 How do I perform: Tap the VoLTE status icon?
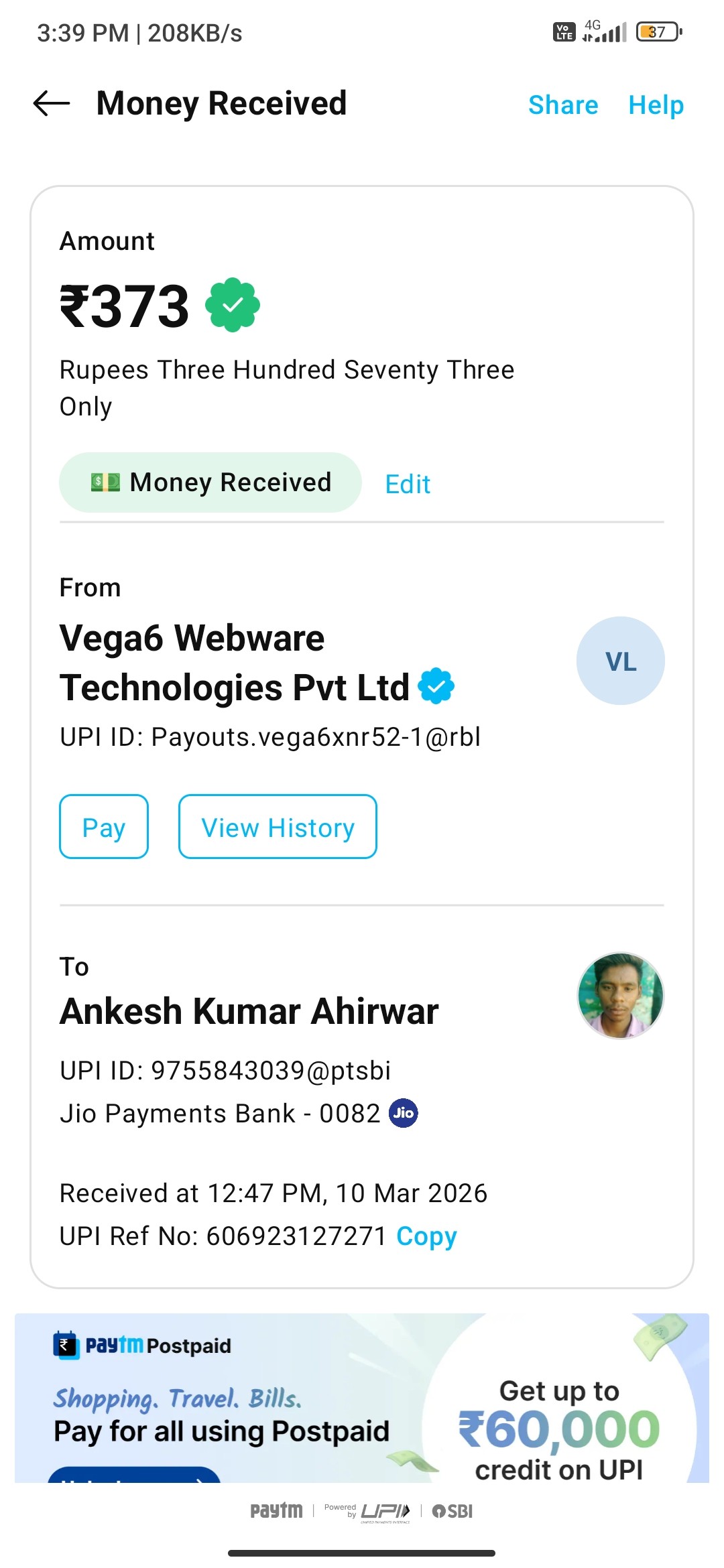tap(564, 31)
